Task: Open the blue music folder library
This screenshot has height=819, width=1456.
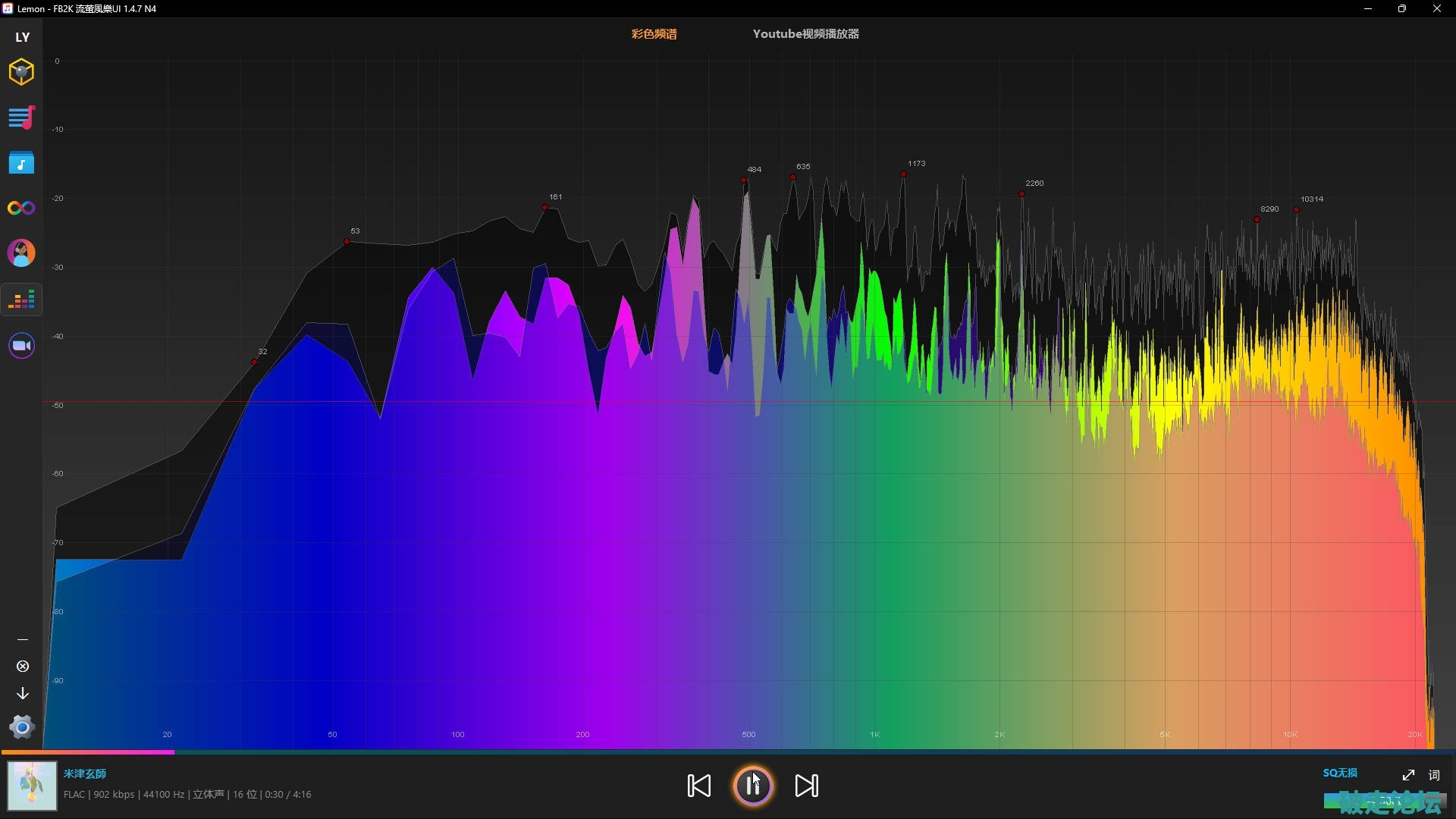Action: 21,163
